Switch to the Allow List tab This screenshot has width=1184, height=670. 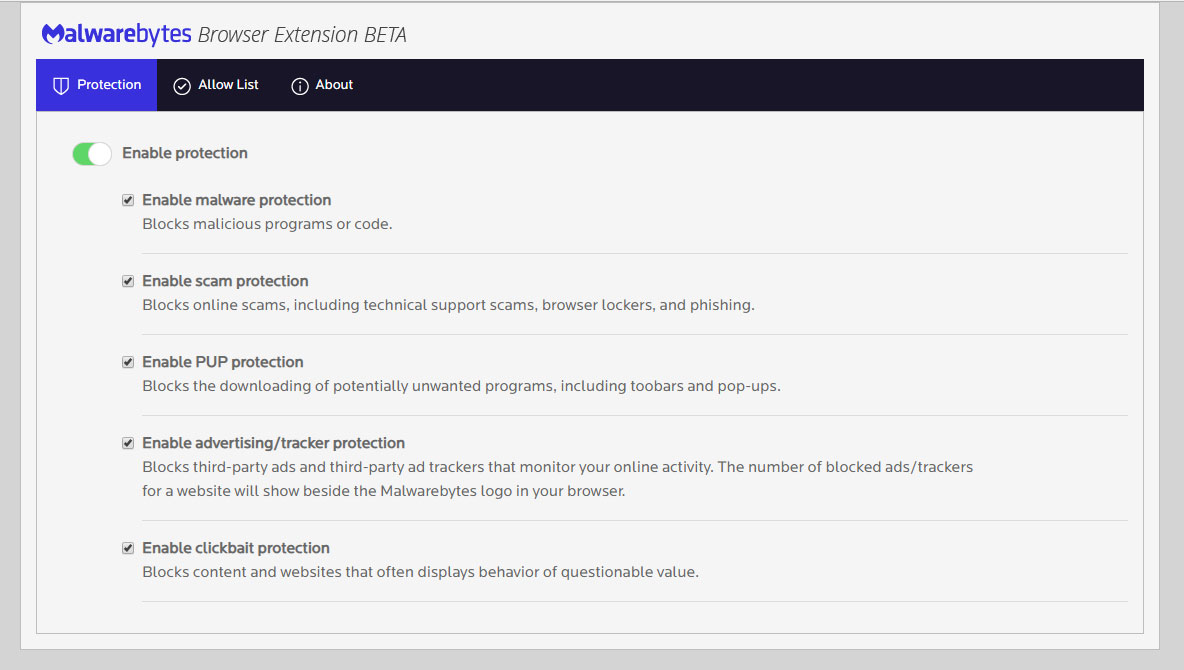click(216, 85)
